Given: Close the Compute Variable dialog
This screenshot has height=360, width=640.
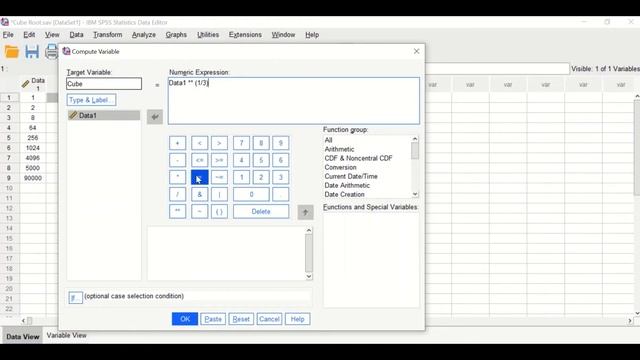Looking at the screenshot, I should [x=416, y=51].
